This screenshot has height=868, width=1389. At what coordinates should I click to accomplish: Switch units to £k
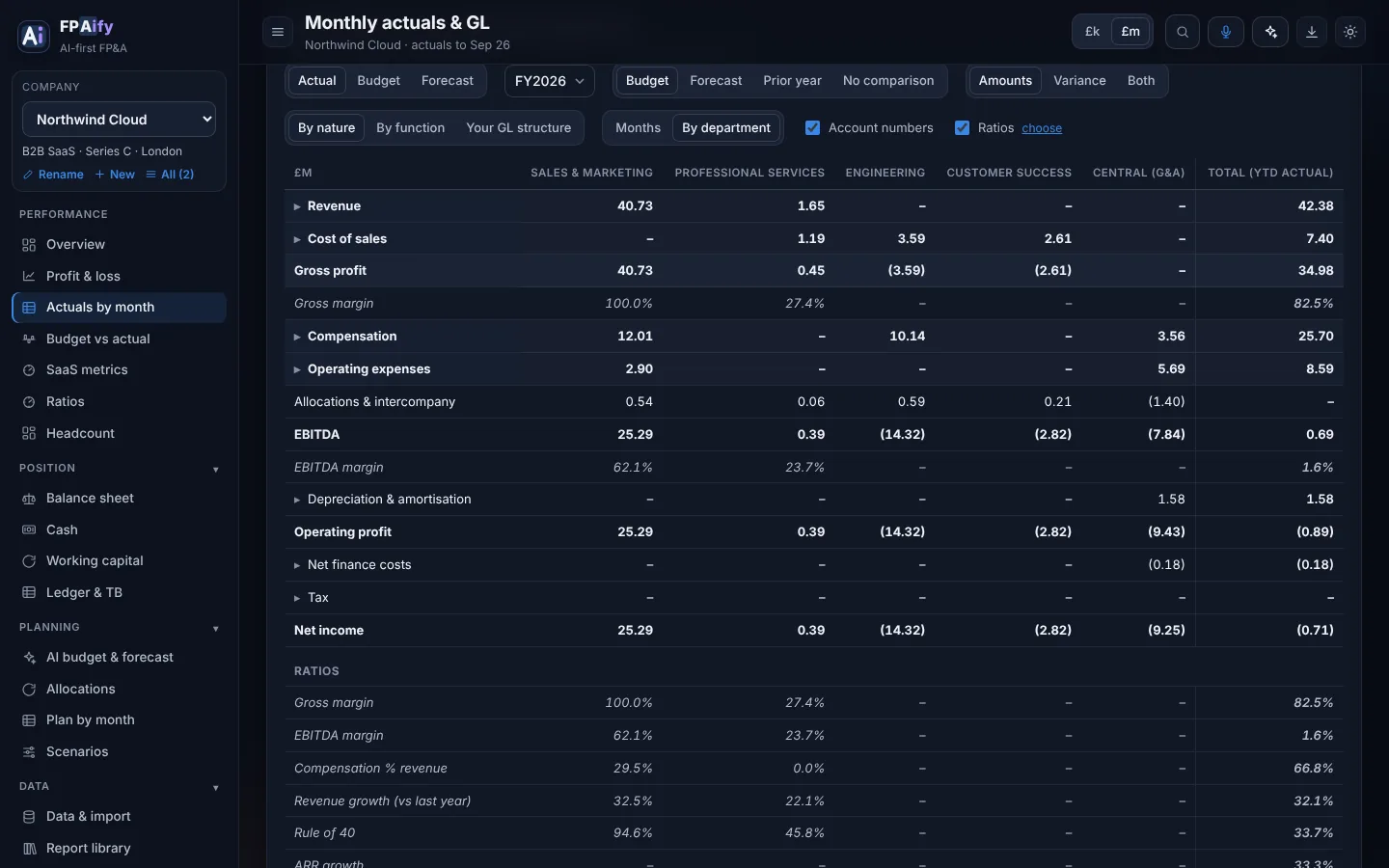click(1093, 32)
